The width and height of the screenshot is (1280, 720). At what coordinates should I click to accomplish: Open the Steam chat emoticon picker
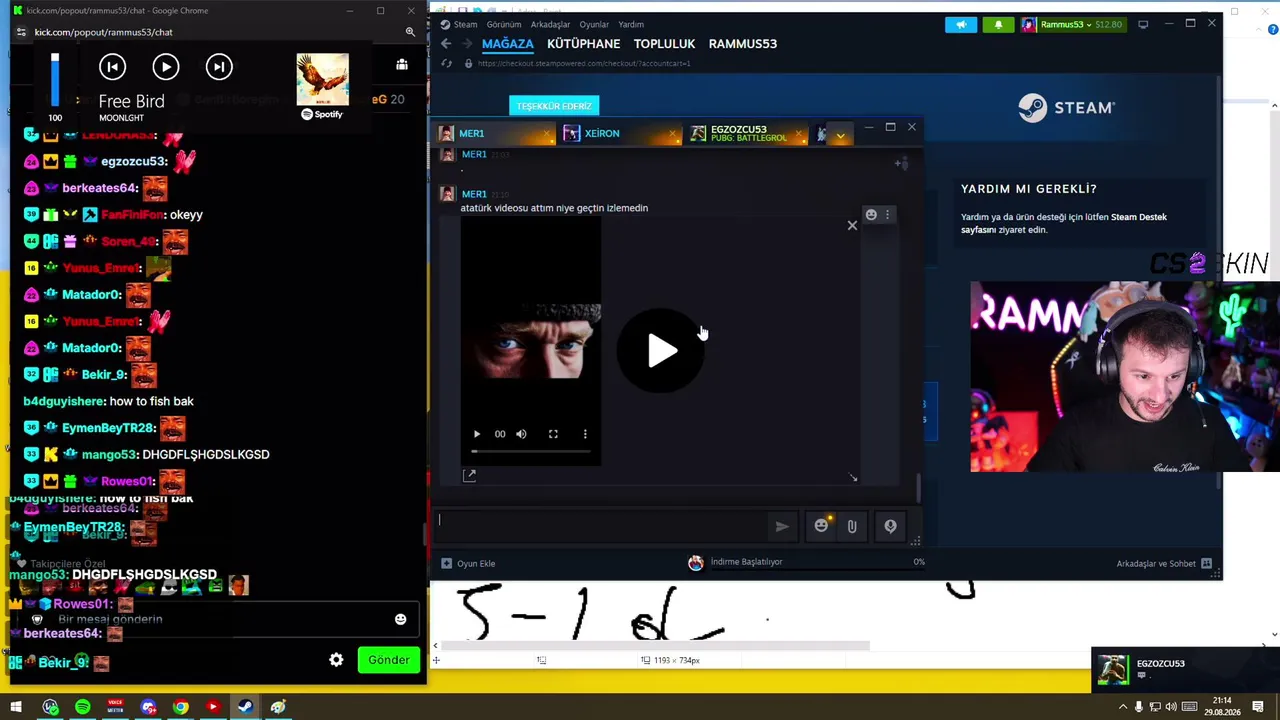point(821,526)
